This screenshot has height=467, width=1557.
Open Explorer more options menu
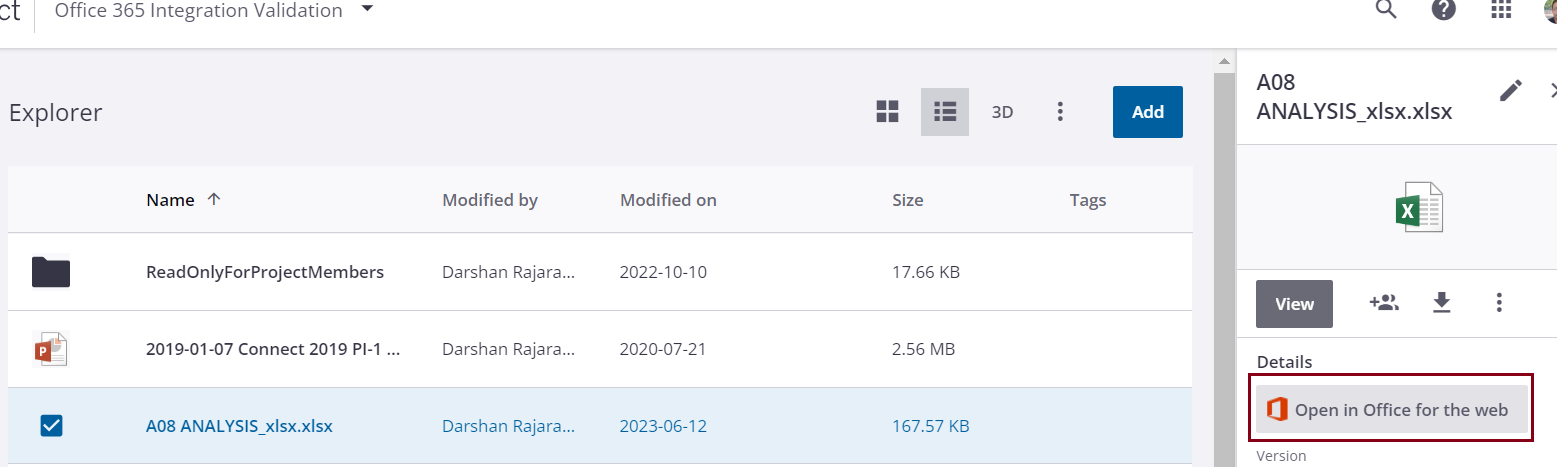tap(1060, 112)
